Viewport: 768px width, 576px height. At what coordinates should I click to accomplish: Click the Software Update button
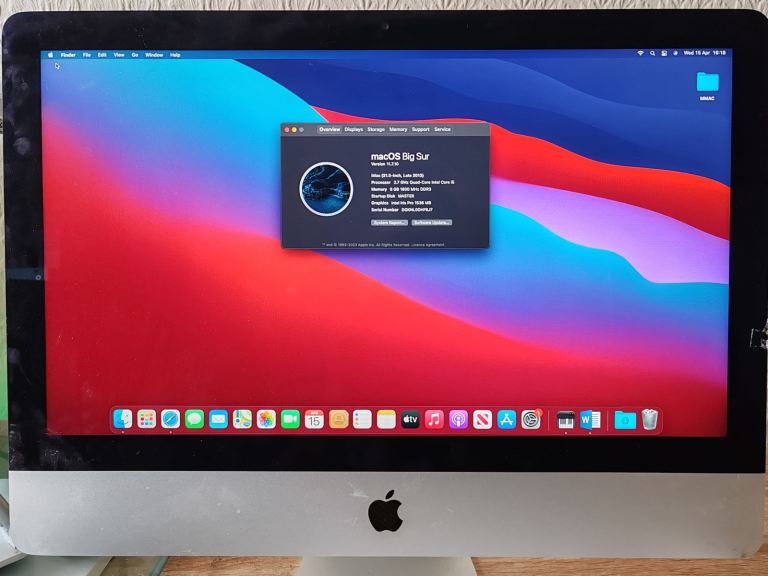pos(432,222)
